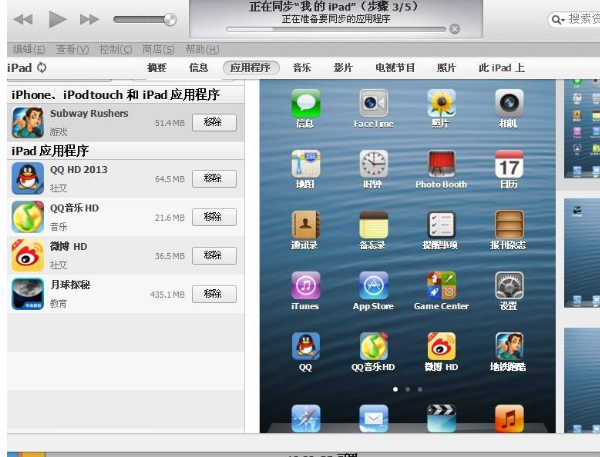Select the third home-screen page dot
The image size is (600, 457).
coord(420,389)
